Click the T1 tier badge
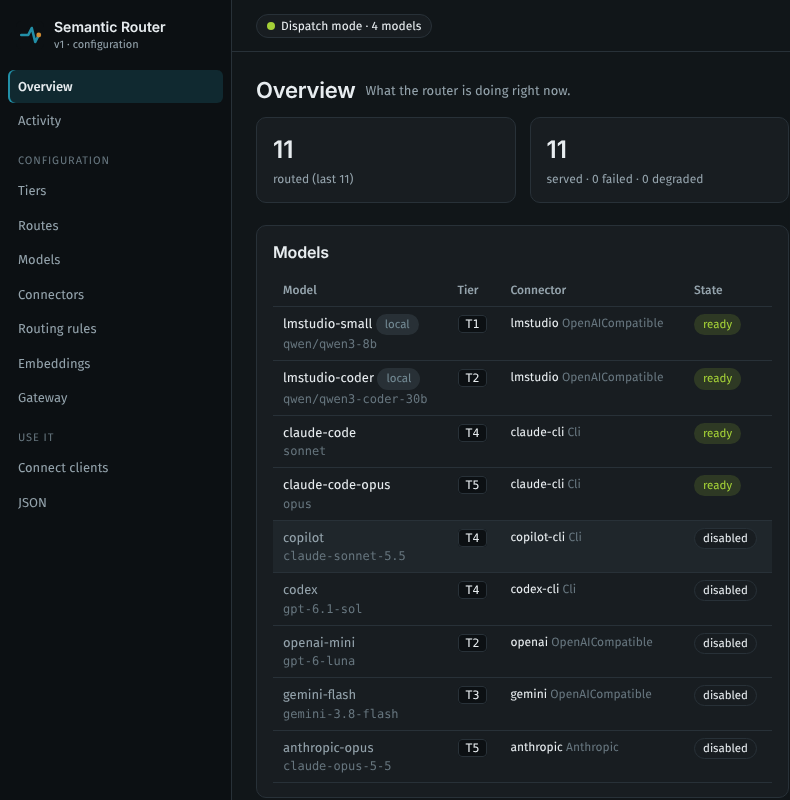Image resolution: width=790 pixels, height=800 pixels. (x=472, y=324)
